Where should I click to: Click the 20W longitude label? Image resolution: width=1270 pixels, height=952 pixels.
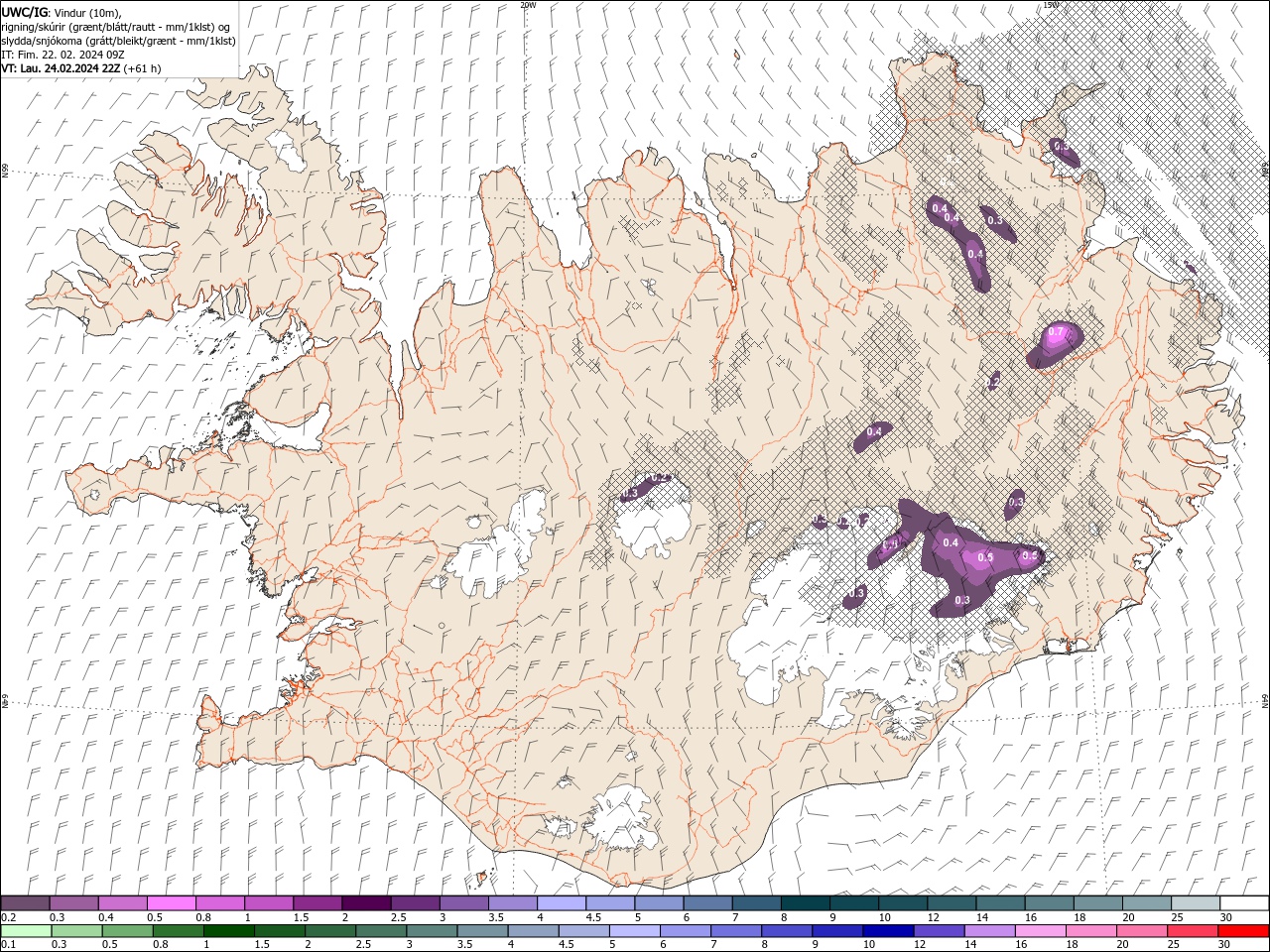[528, 5]
